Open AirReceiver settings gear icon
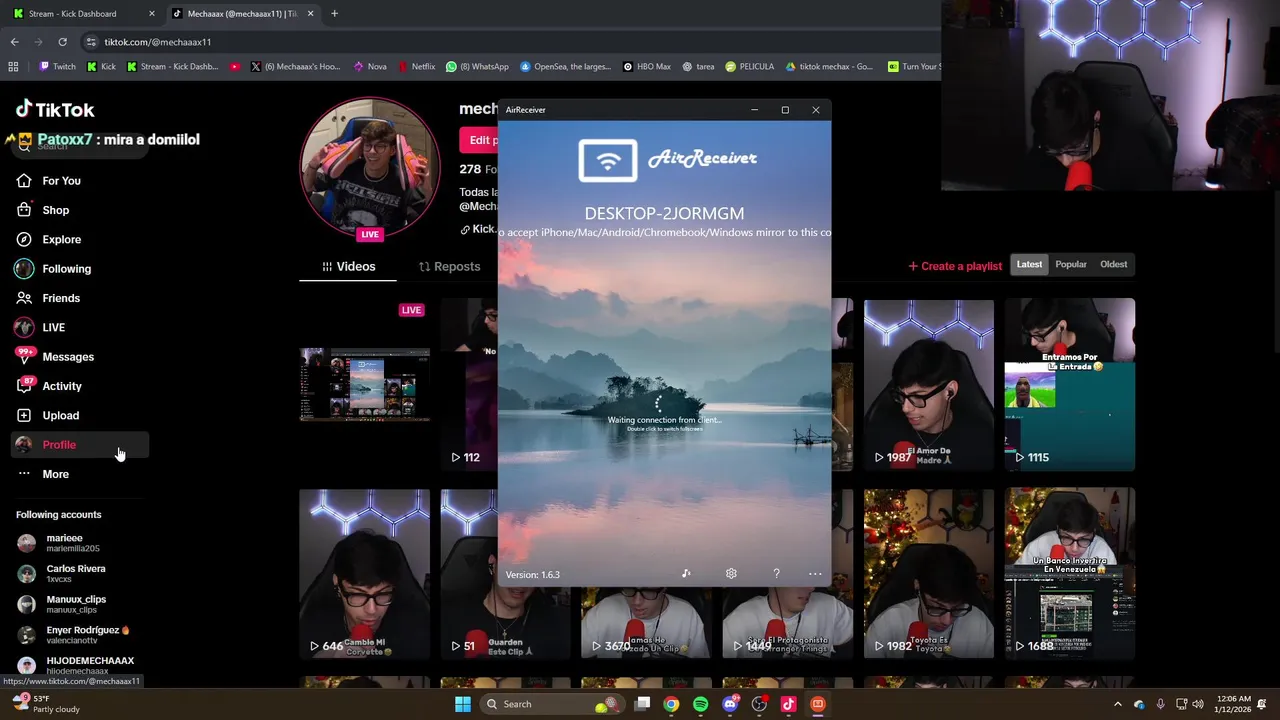 tap(731, 574)
